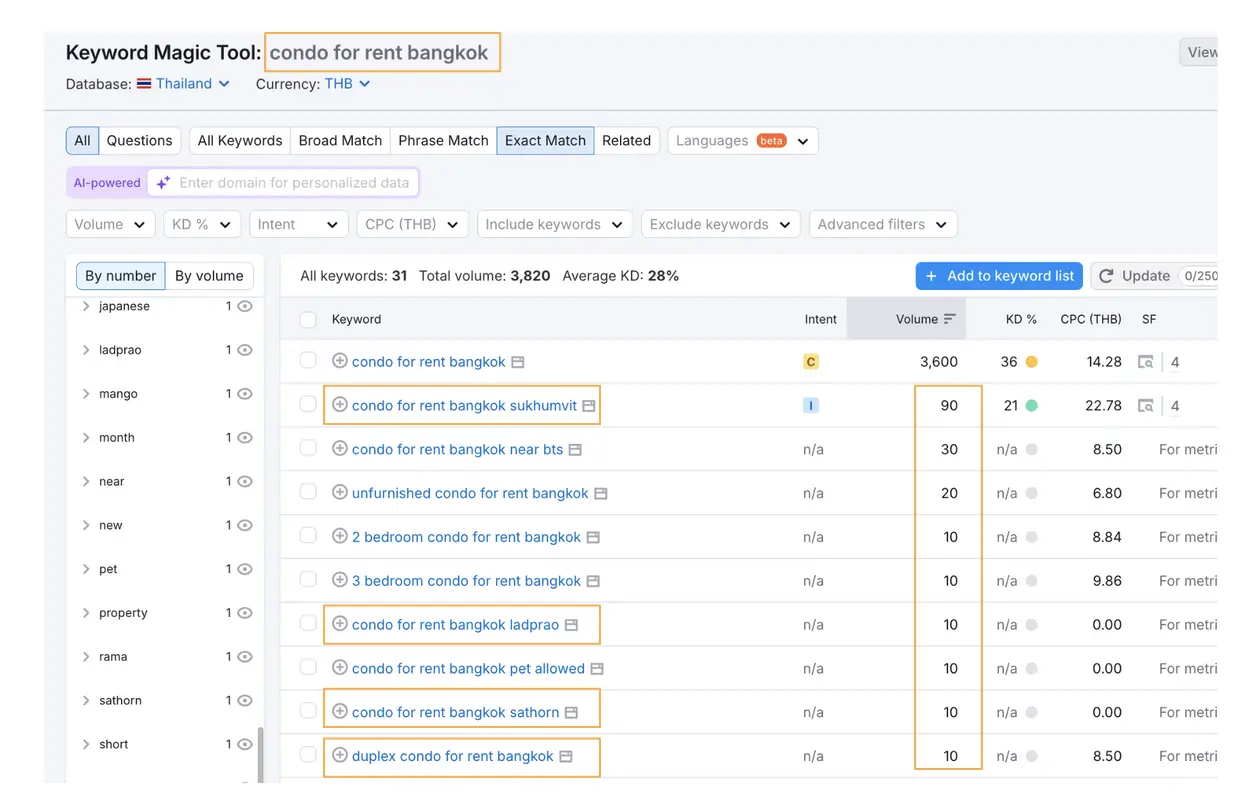The width and height of the screenshot is (1260, 811).
Task: Open SERP view icon for 'condo for rent bangkok pet allowed'
Action: pyautogui.click(x=597, y=669)
